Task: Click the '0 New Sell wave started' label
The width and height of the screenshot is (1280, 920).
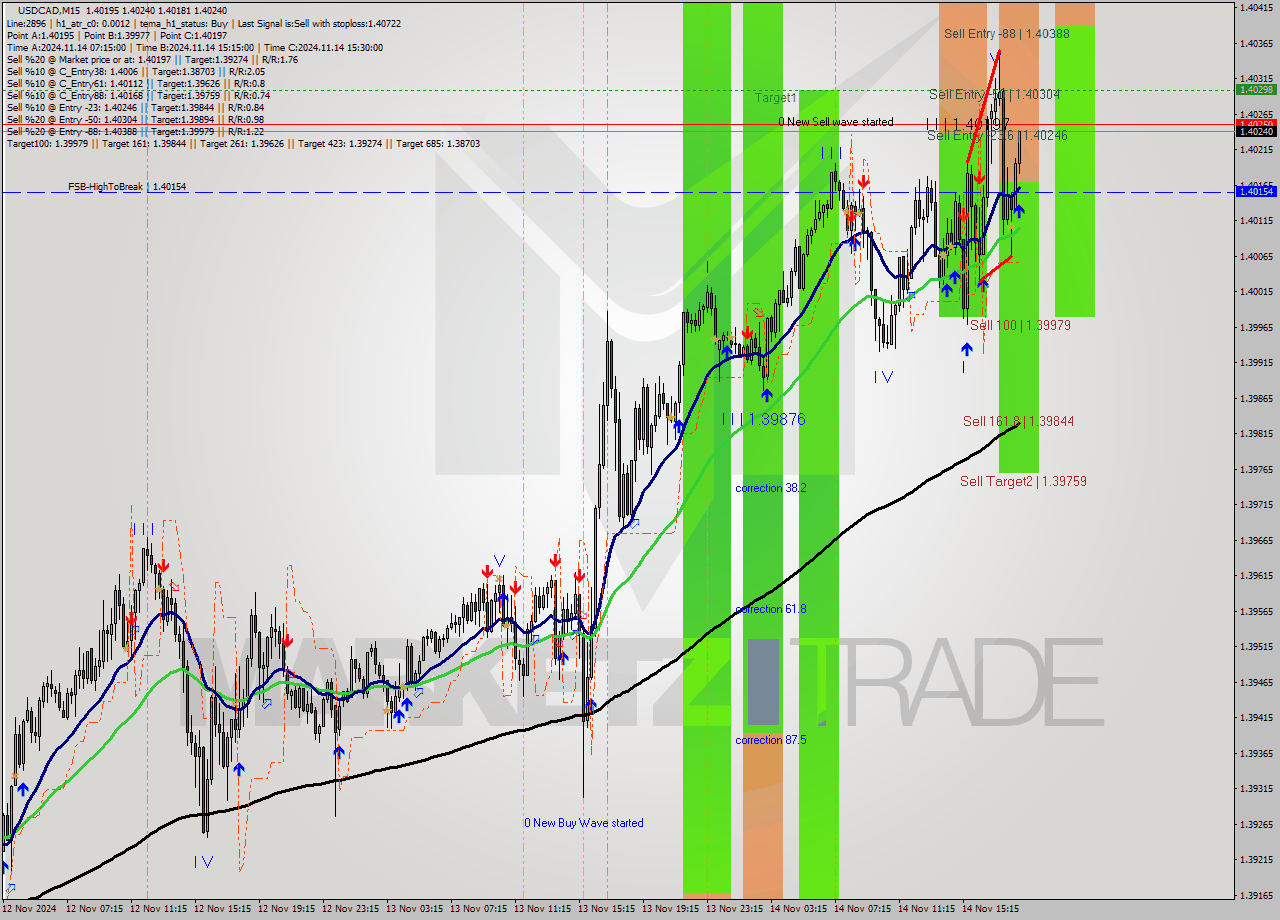Action: pos(836,122)
